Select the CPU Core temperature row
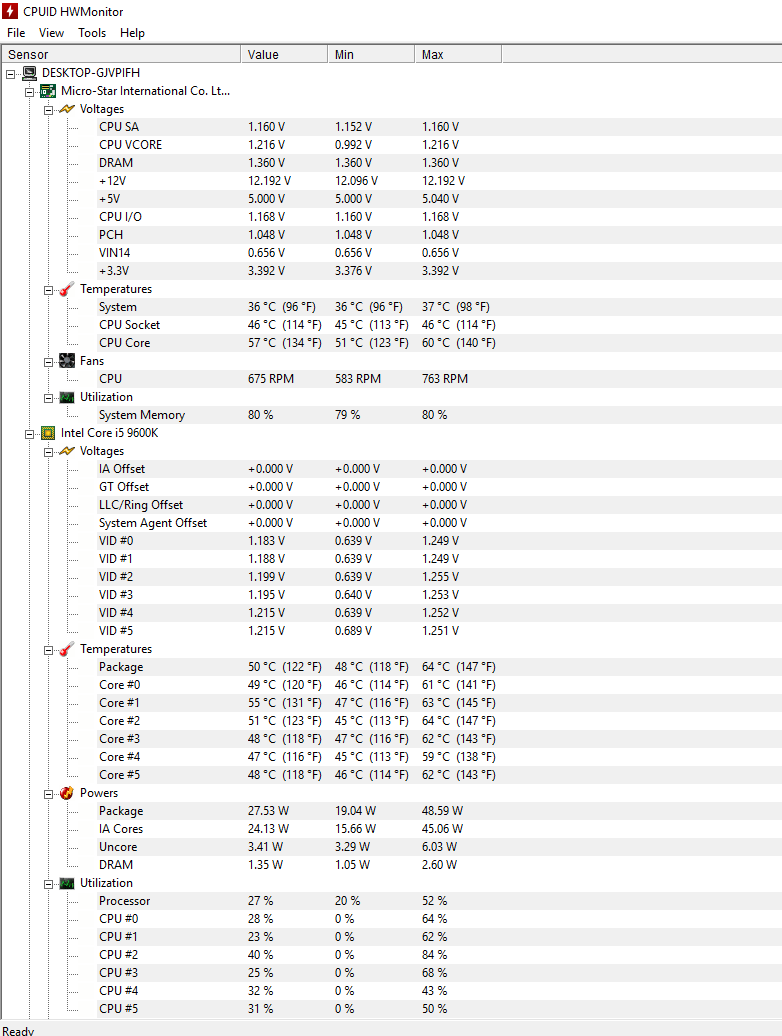Screen dimensions: 782x1036 [439, 343]
